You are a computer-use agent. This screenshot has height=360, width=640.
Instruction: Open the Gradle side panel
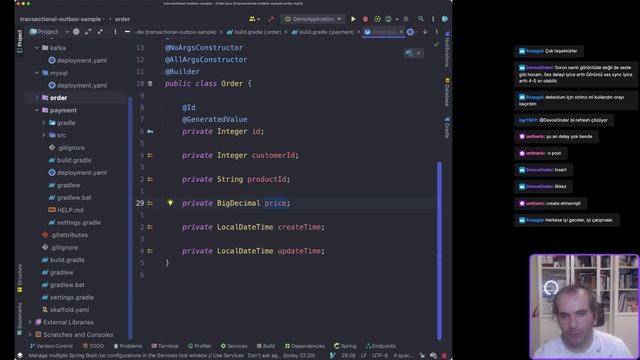click(x=447, y=127)
